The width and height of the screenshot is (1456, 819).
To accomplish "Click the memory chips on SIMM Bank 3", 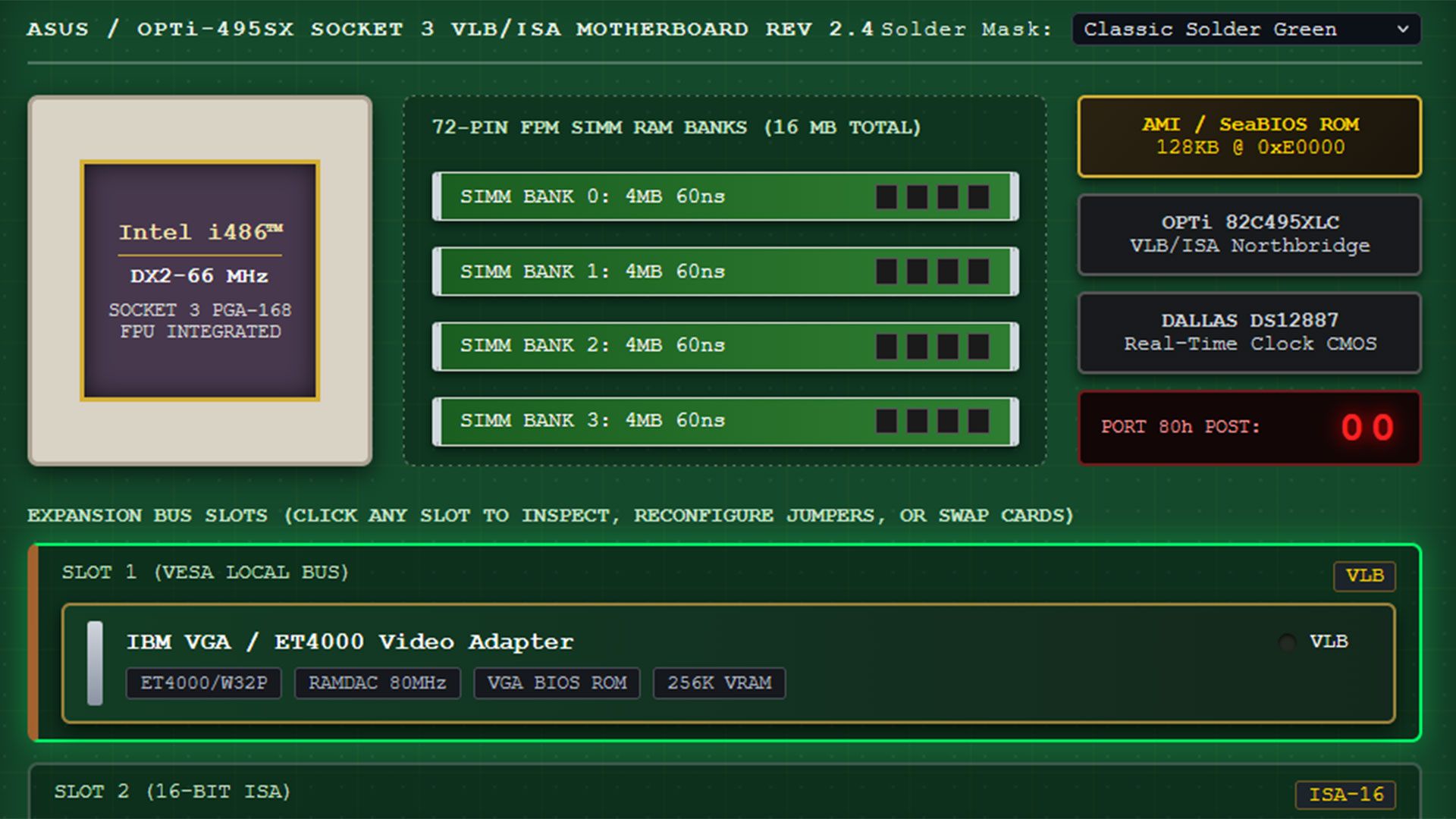I will pos(932,421).
